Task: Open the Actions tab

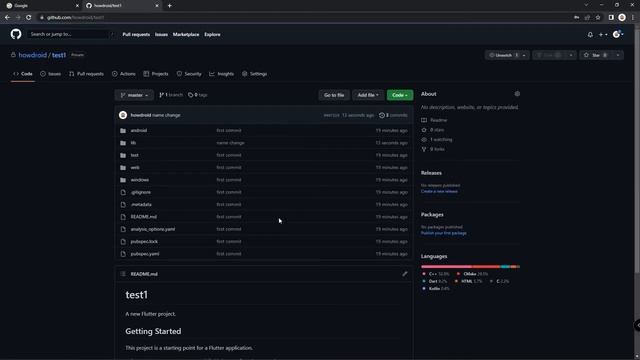Action: pos(124,74)
